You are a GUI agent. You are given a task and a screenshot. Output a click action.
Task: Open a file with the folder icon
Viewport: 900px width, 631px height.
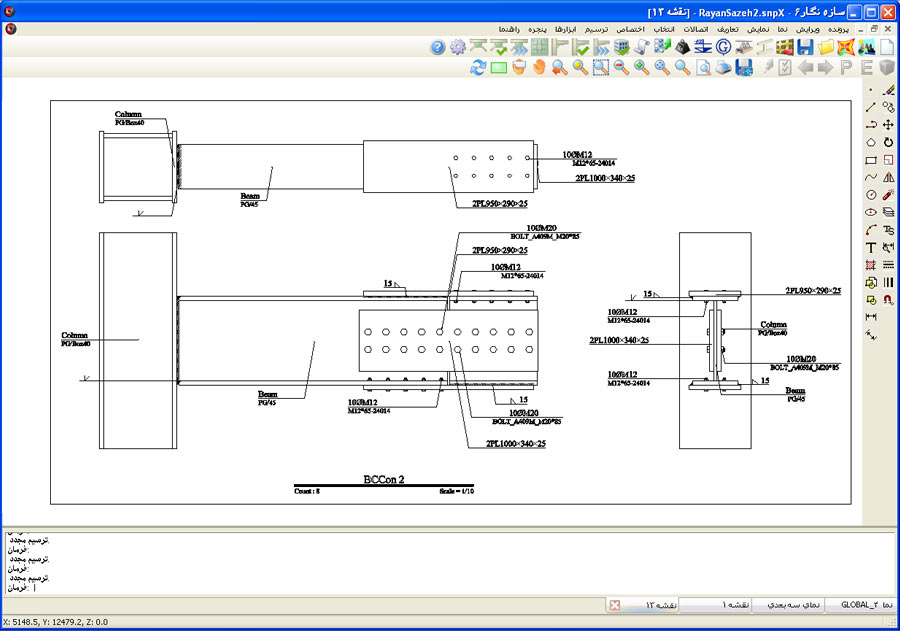[826, 47]
